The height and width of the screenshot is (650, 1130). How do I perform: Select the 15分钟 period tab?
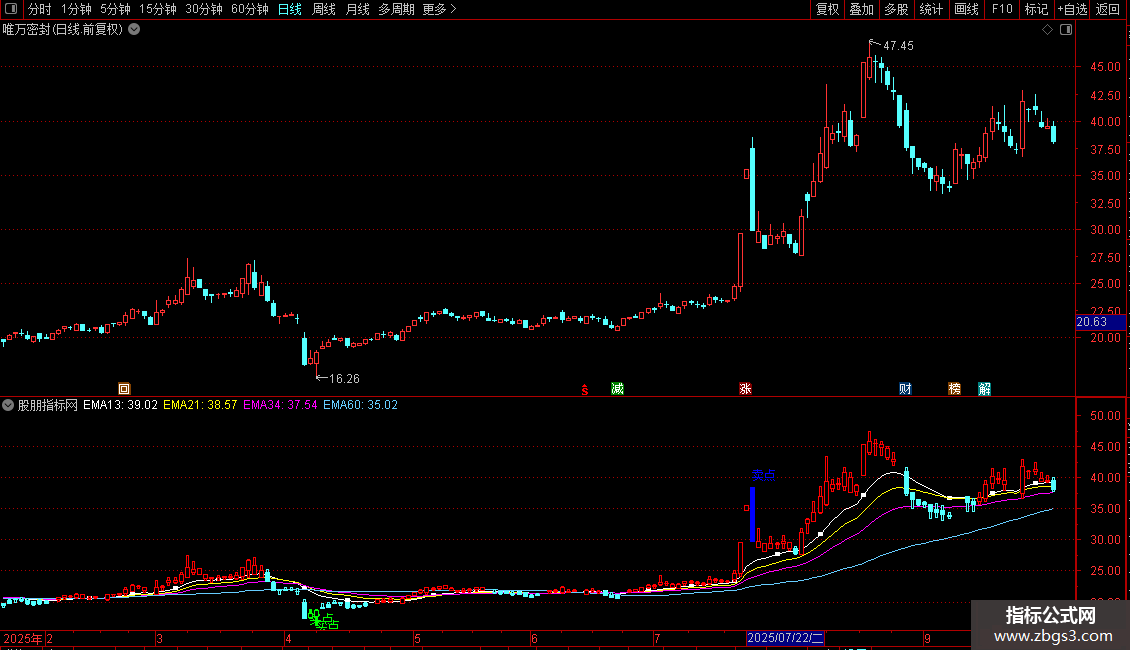tap(158, 9)
